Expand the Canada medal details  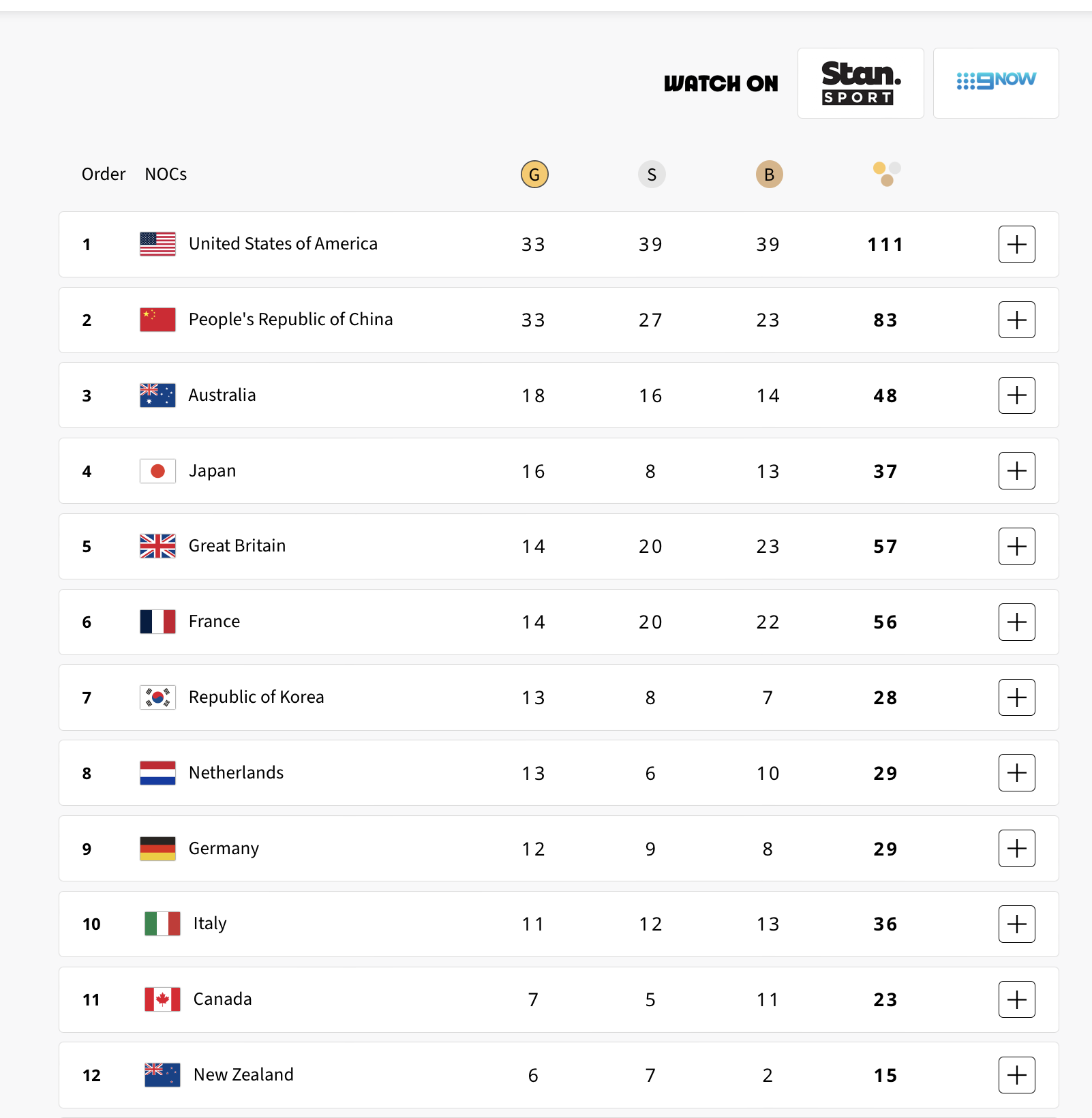[1016, 999]
